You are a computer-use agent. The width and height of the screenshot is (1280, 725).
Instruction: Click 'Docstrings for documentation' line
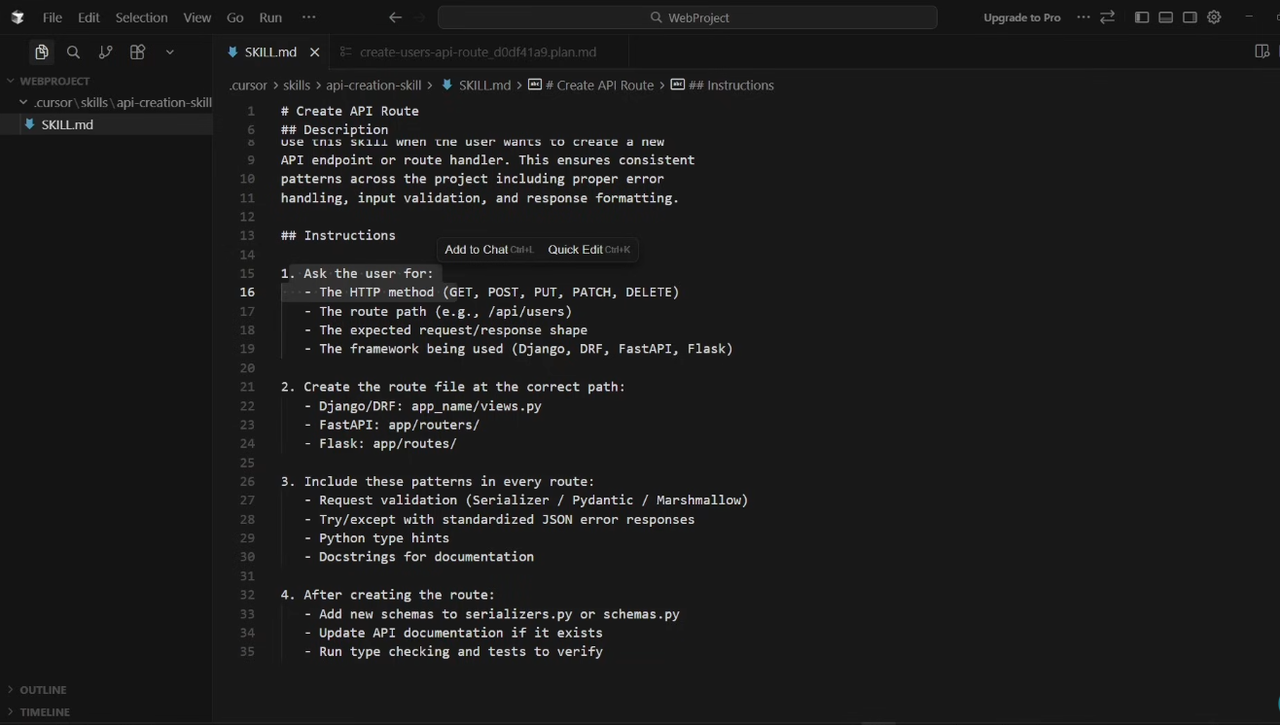(x=419, y=557)
